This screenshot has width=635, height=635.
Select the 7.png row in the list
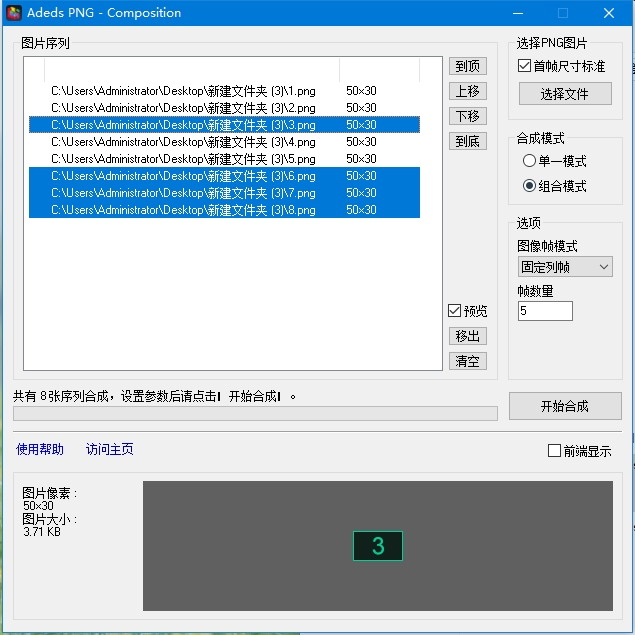coord(224,193)
